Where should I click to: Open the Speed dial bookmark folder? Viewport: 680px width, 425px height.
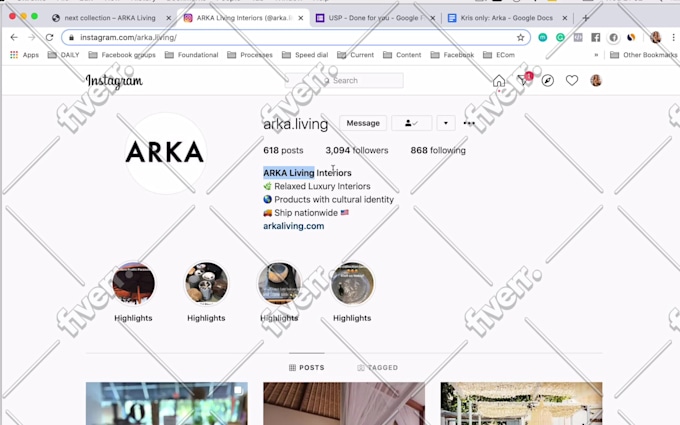305,55
